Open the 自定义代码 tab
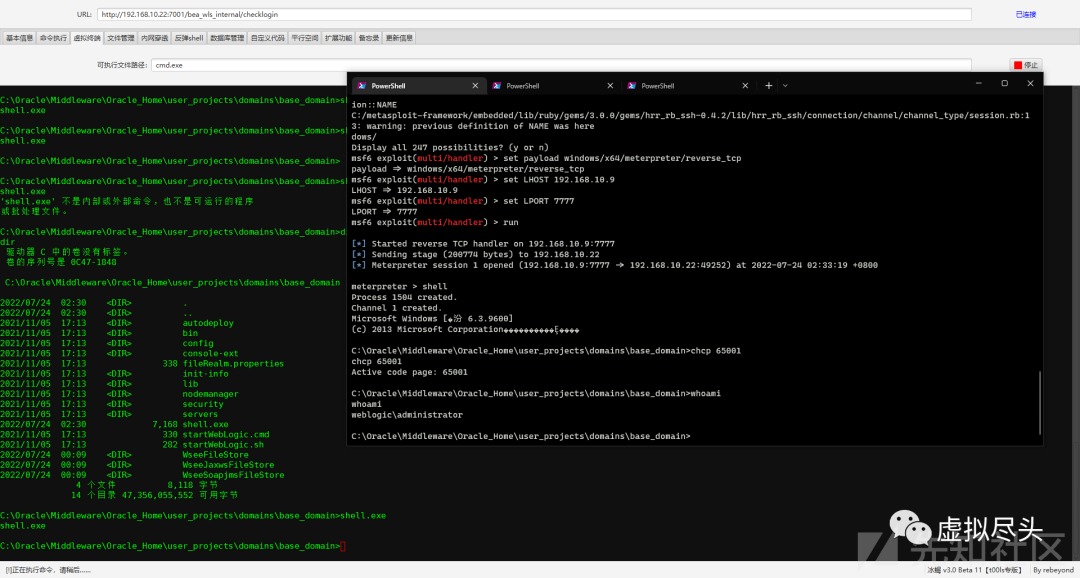This screenshot has width=1080, height=578. point(267,39)
